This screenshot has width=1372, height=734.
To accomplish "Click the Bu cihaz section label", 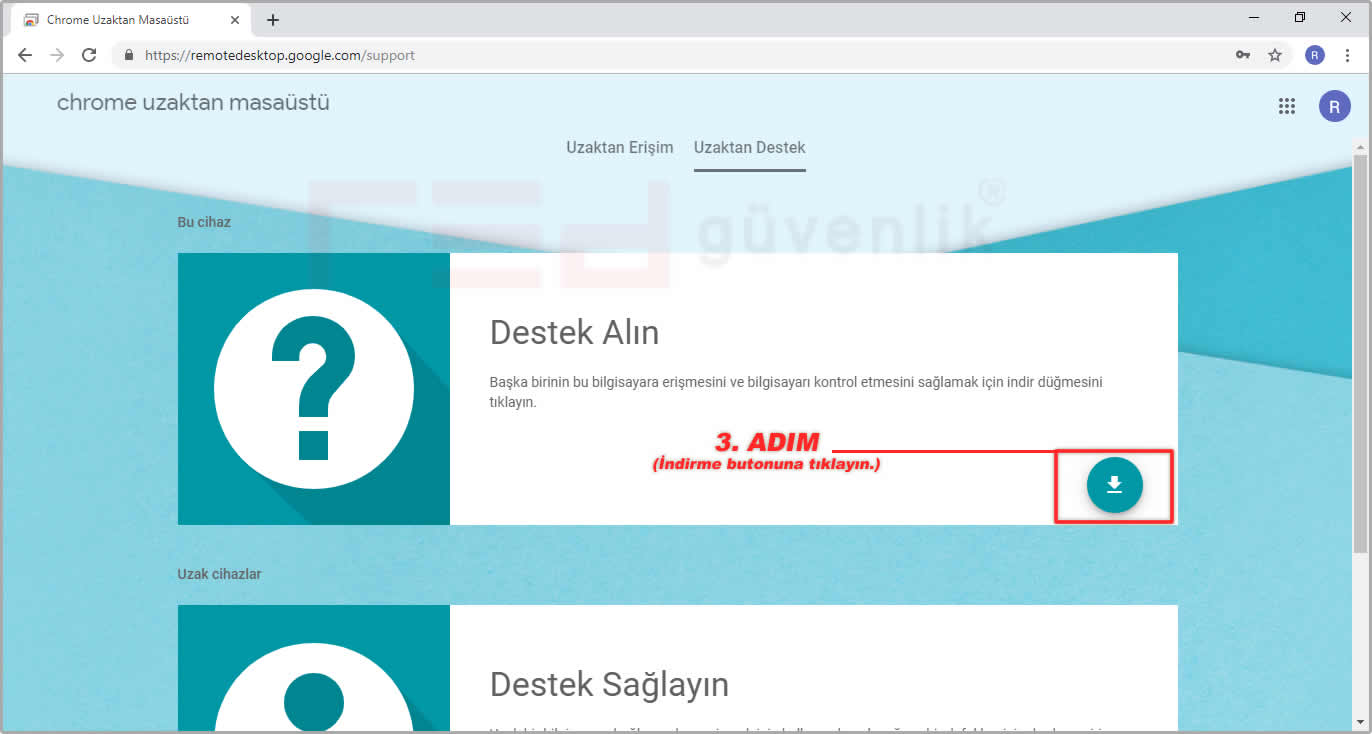I will pyautogui.click(x=204, y=222).
